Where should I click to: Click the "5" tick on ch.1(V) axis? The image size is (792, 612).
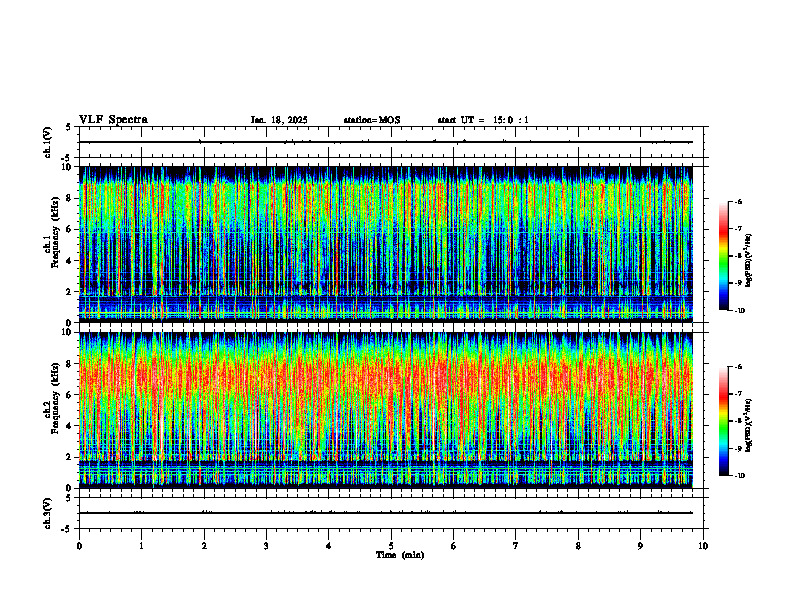[68, 127]
